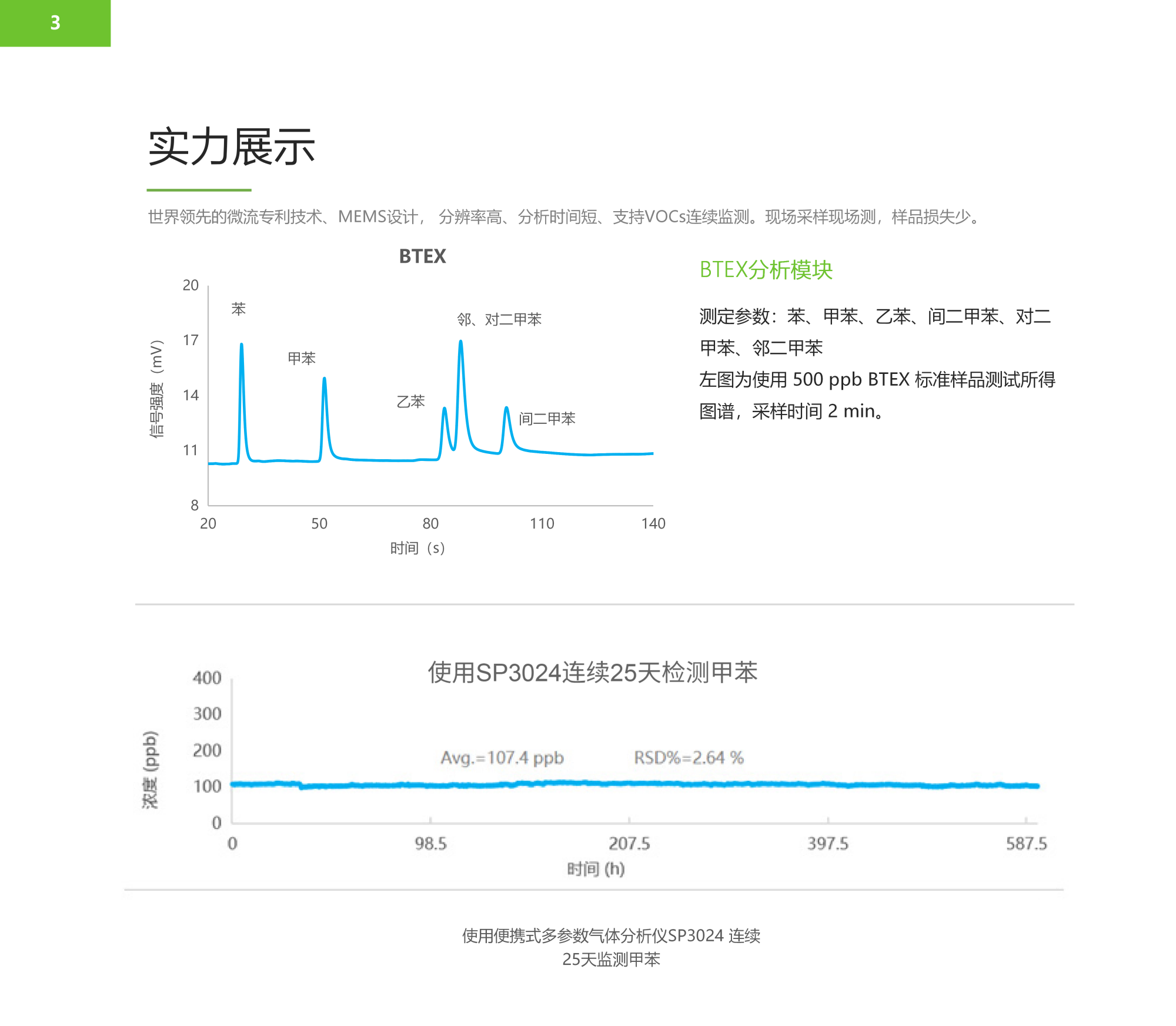The width and height of the screenshot is (1176, 1026).
Task: Click the page number 3 badge
Action: [x=55, y=23]
